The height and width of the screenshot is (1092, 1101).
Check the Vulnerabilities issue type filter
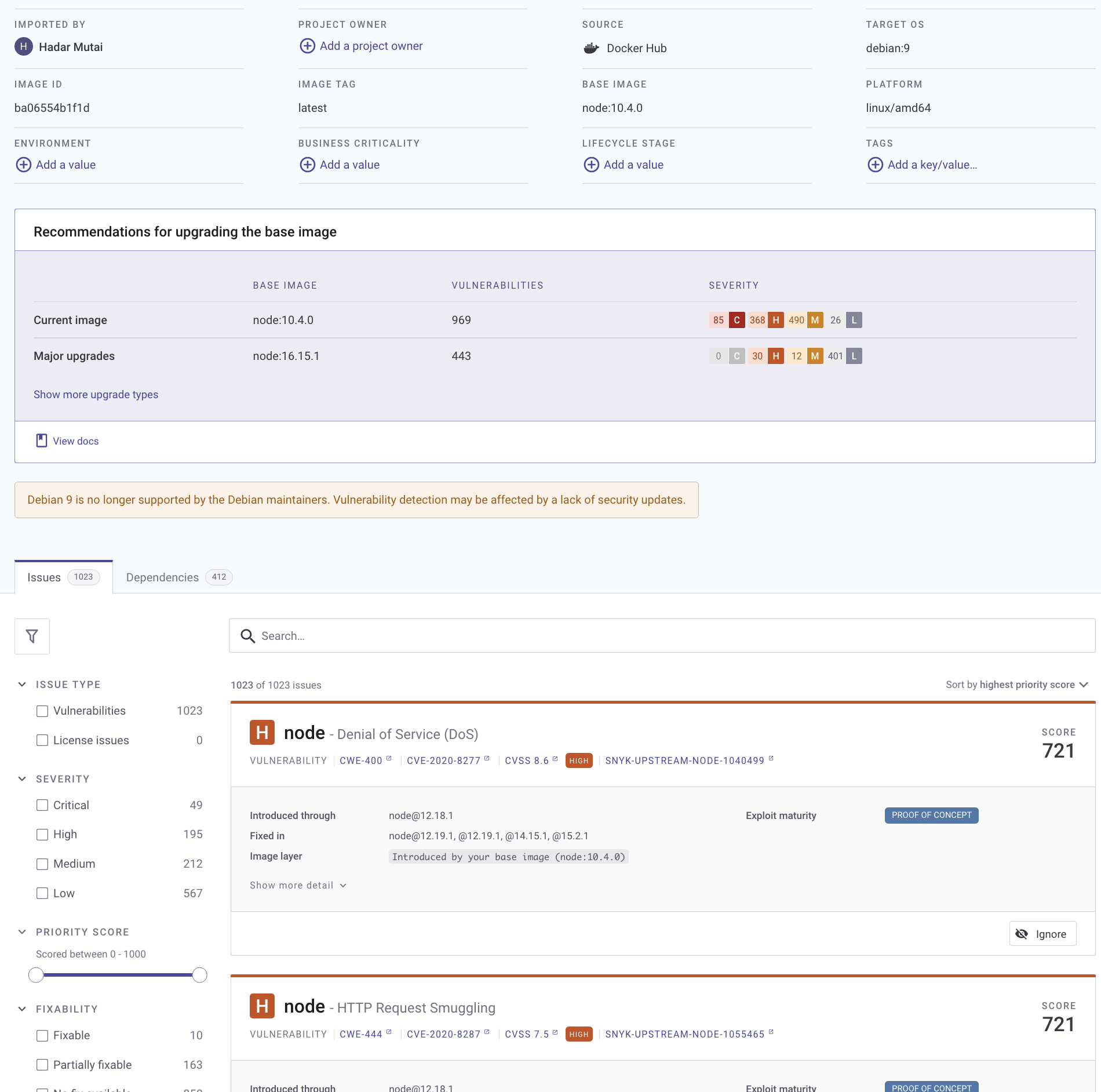click(x=42, y=711)
